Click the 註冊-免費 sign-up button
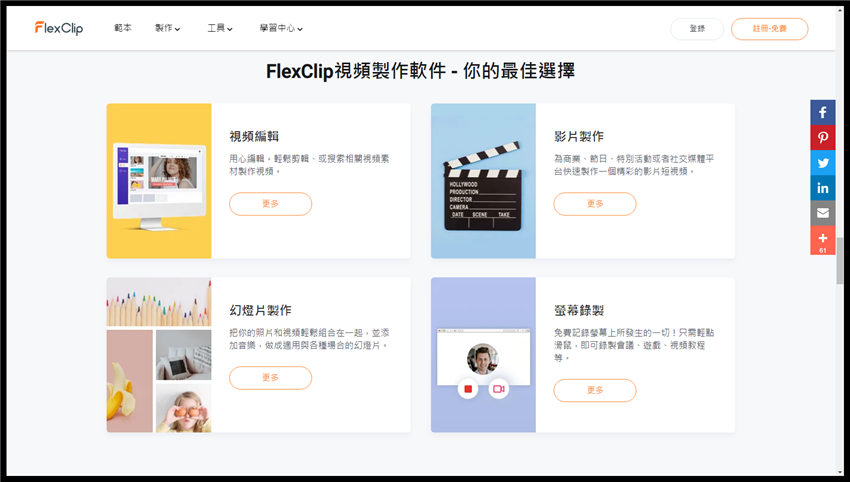 (x=769, y=29)
